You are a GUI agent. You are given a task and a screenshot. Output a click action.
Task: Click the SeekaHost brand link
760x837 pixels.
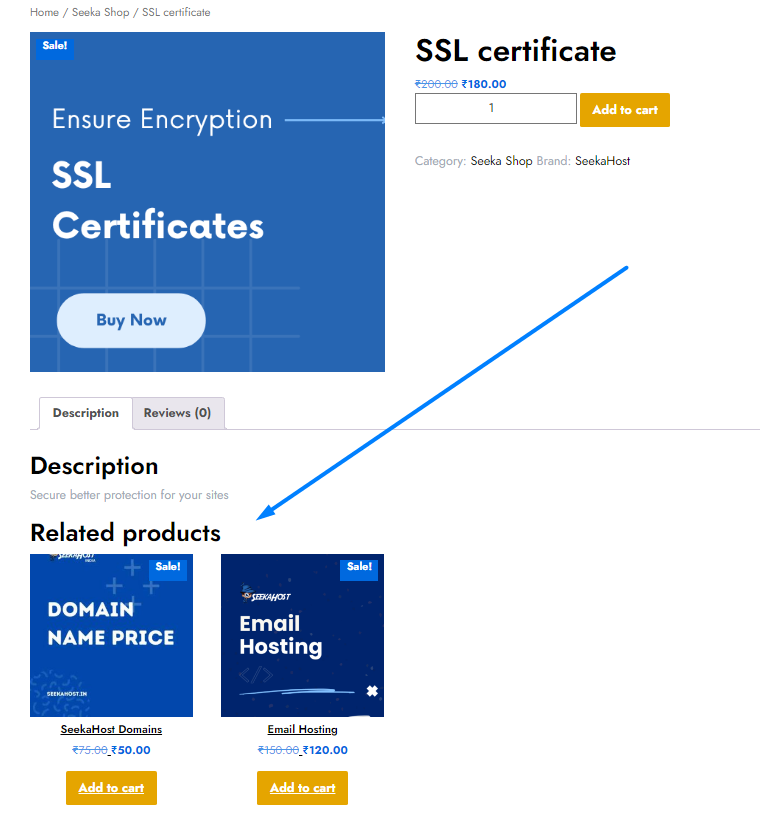point(602,161)
